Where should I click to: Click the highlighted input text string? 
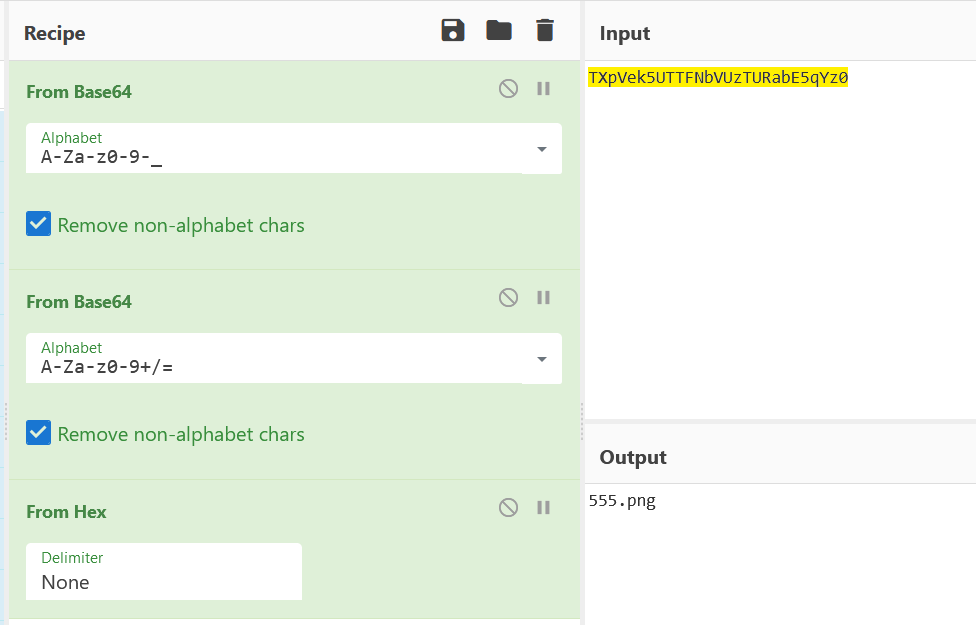(718, 78)
